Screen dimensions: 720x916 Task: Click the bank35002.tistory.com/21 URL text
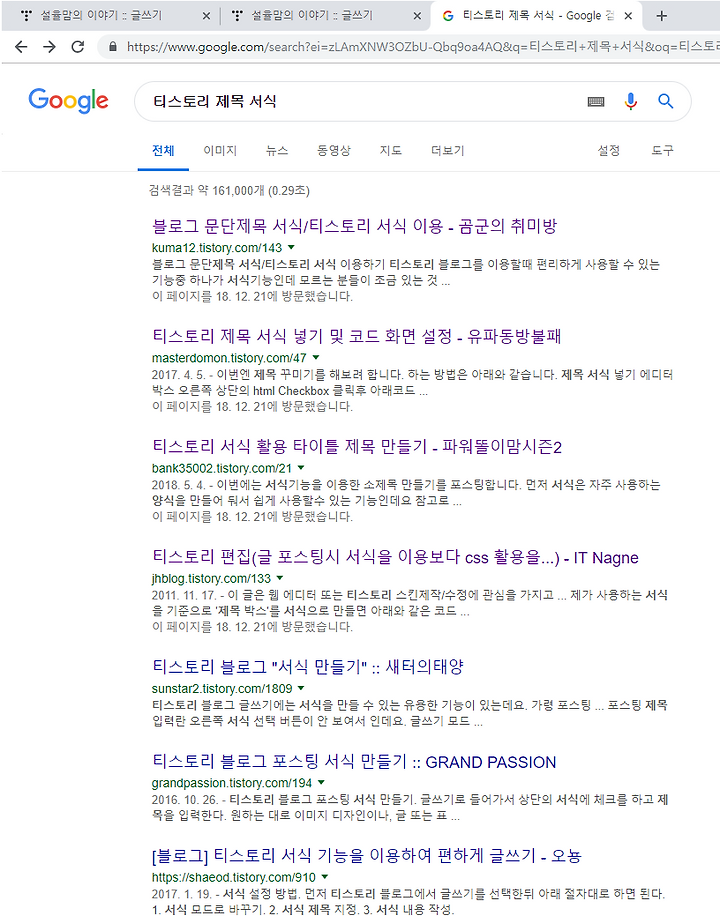tap(221, 469)
